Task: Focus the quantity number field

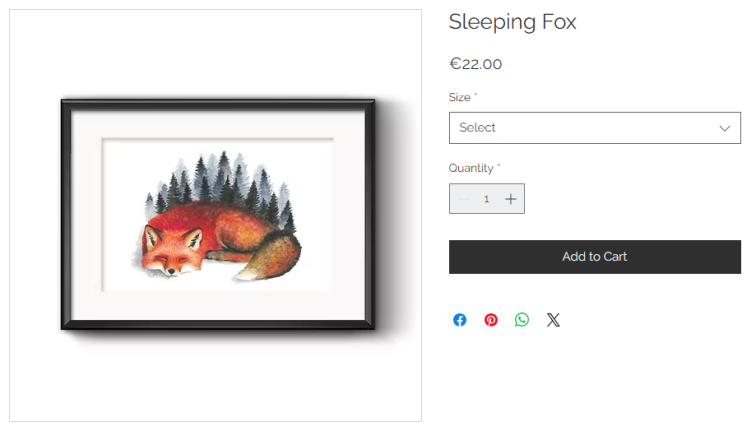Action: 486,199
